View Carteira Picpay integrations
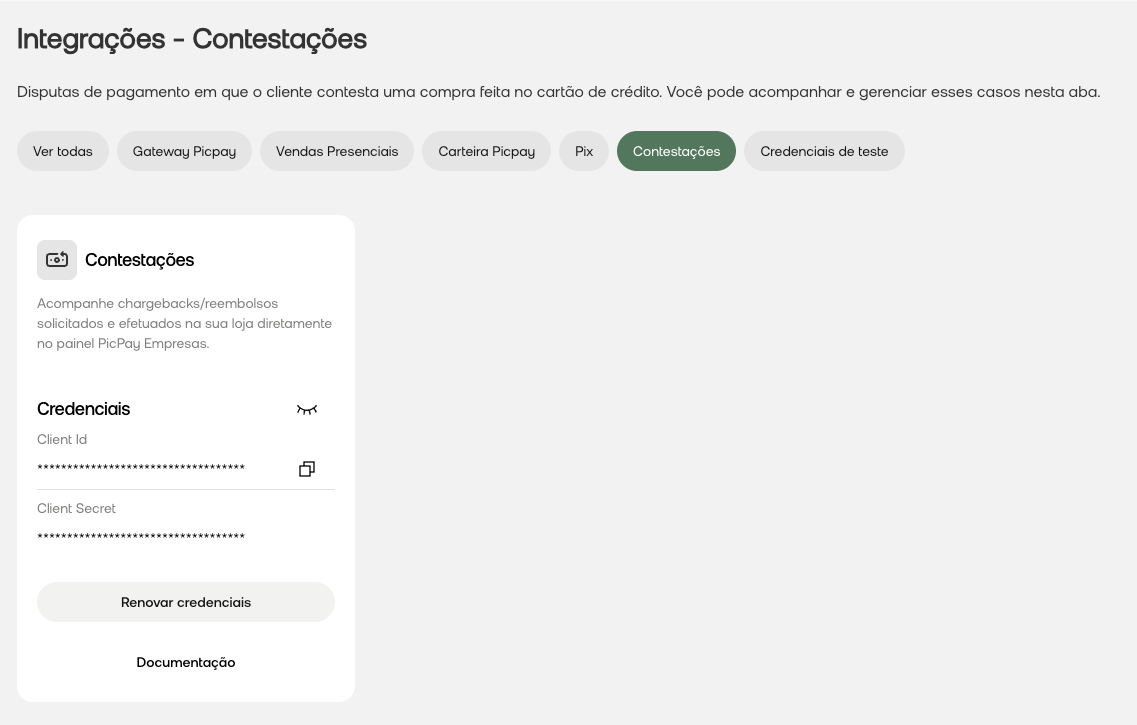The image size is (1137, 725). coord(486,151)
